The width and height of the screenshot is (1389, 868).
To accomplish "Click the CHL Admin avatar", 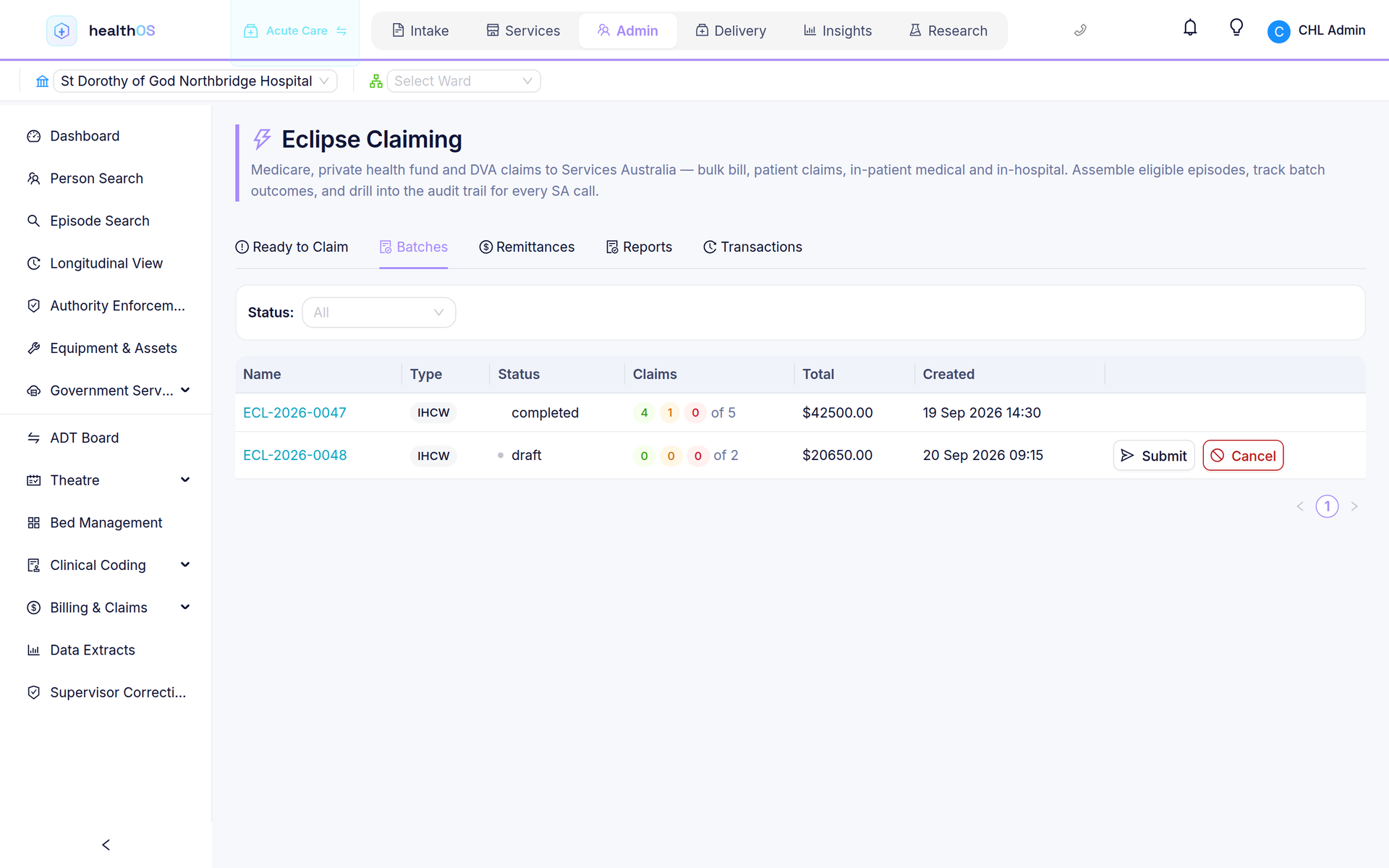I will click(1278, 31).
